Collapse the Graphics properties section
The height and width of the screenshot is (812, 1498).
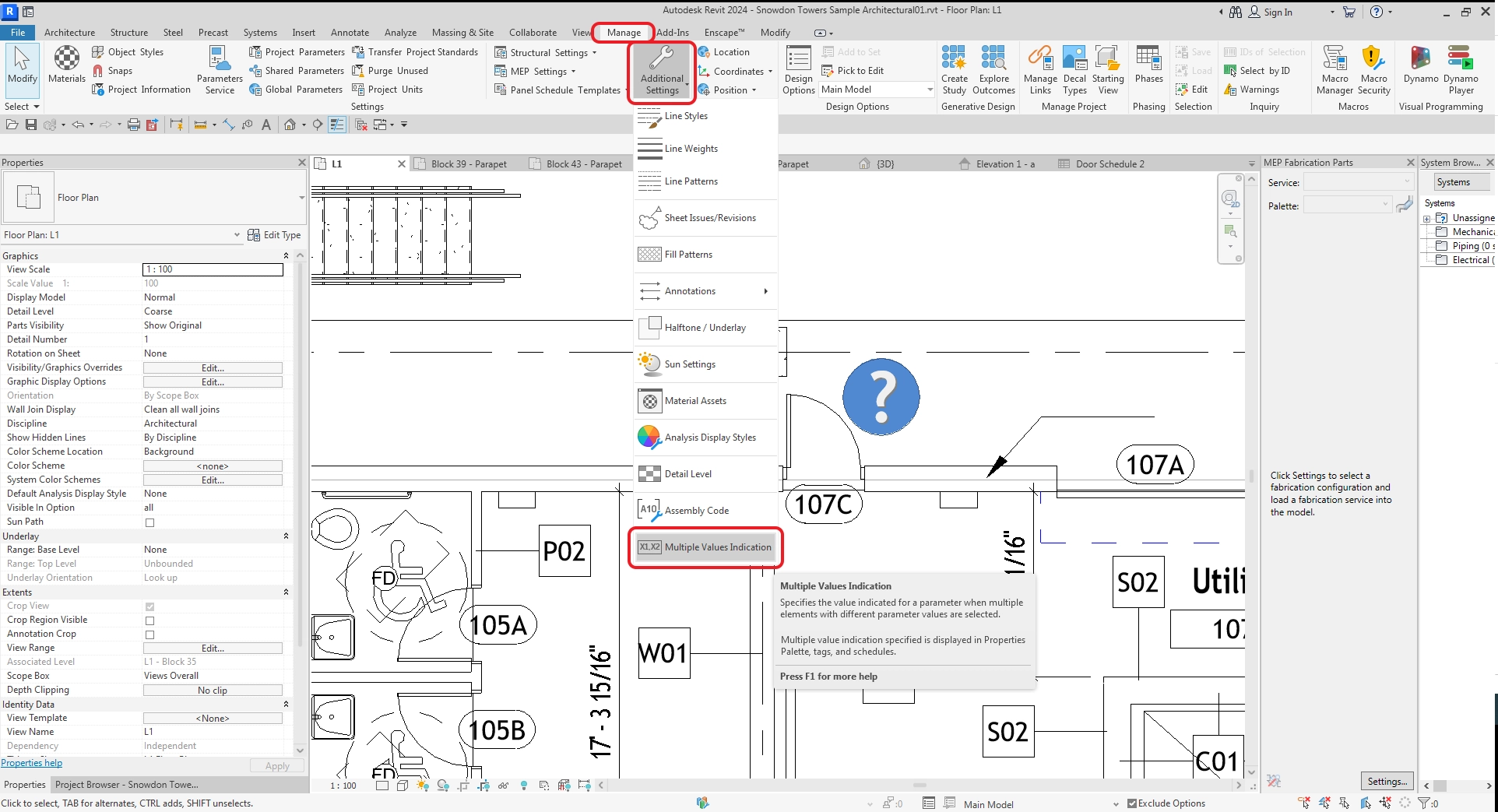click(286, 256)
